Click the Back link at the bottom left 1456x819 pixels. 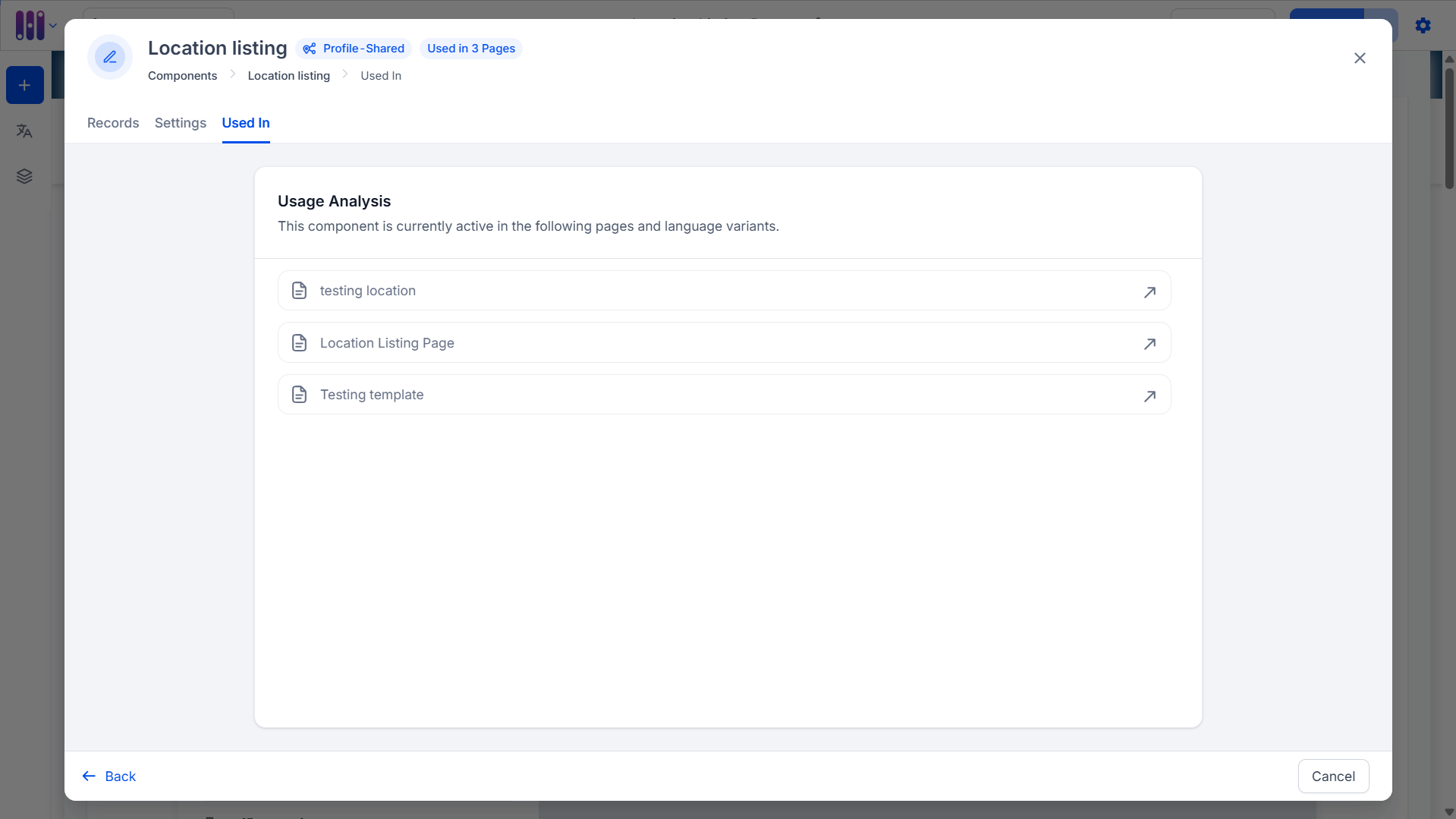click(109, 776)
